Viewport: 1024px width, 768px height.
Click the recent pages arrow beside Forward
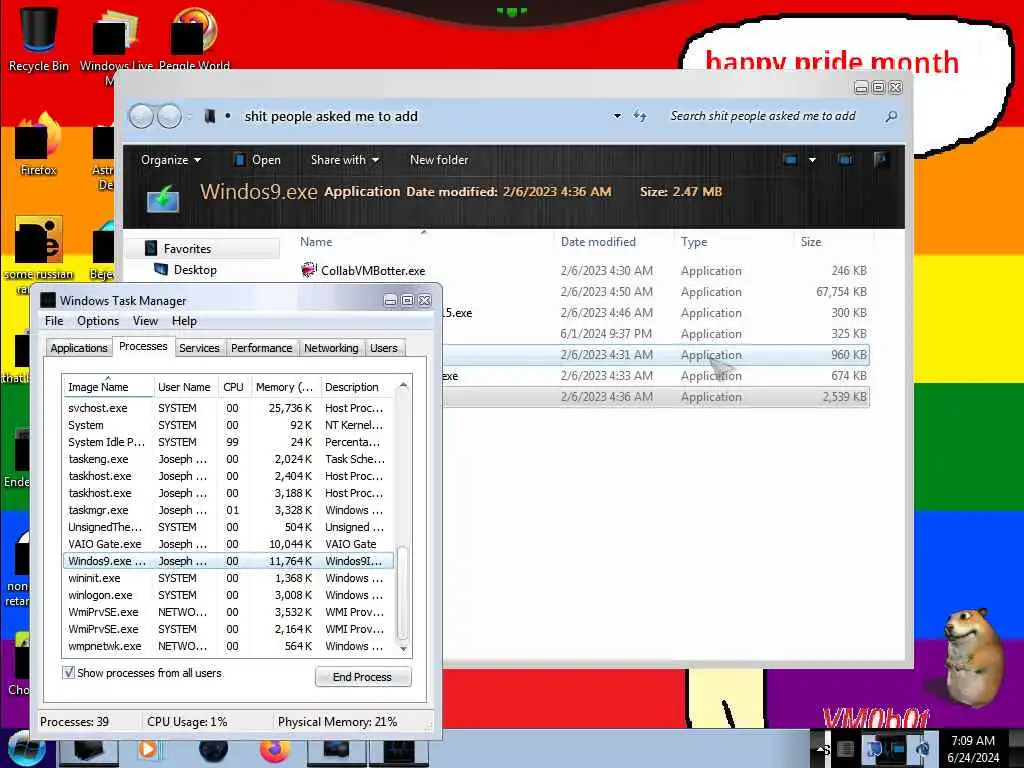(x=189, y=117)
